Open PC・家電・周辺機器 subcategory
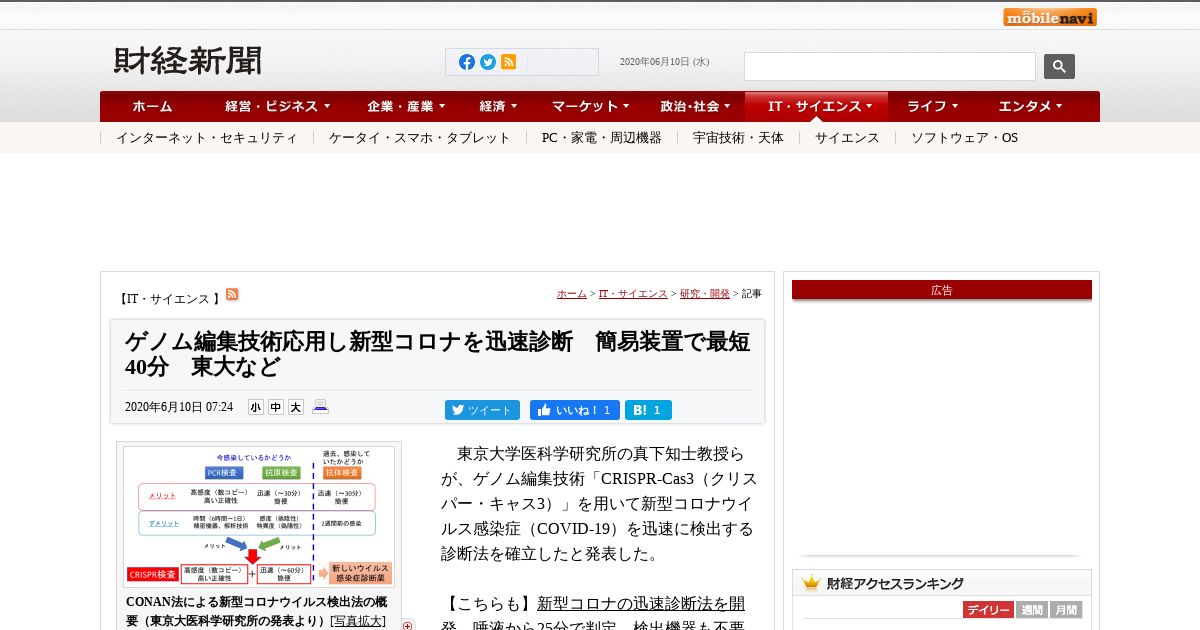 tap(602, 138)
